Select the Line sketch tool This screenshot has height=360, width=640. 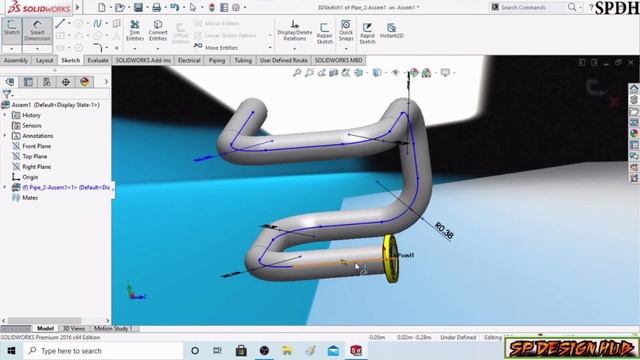60,24
